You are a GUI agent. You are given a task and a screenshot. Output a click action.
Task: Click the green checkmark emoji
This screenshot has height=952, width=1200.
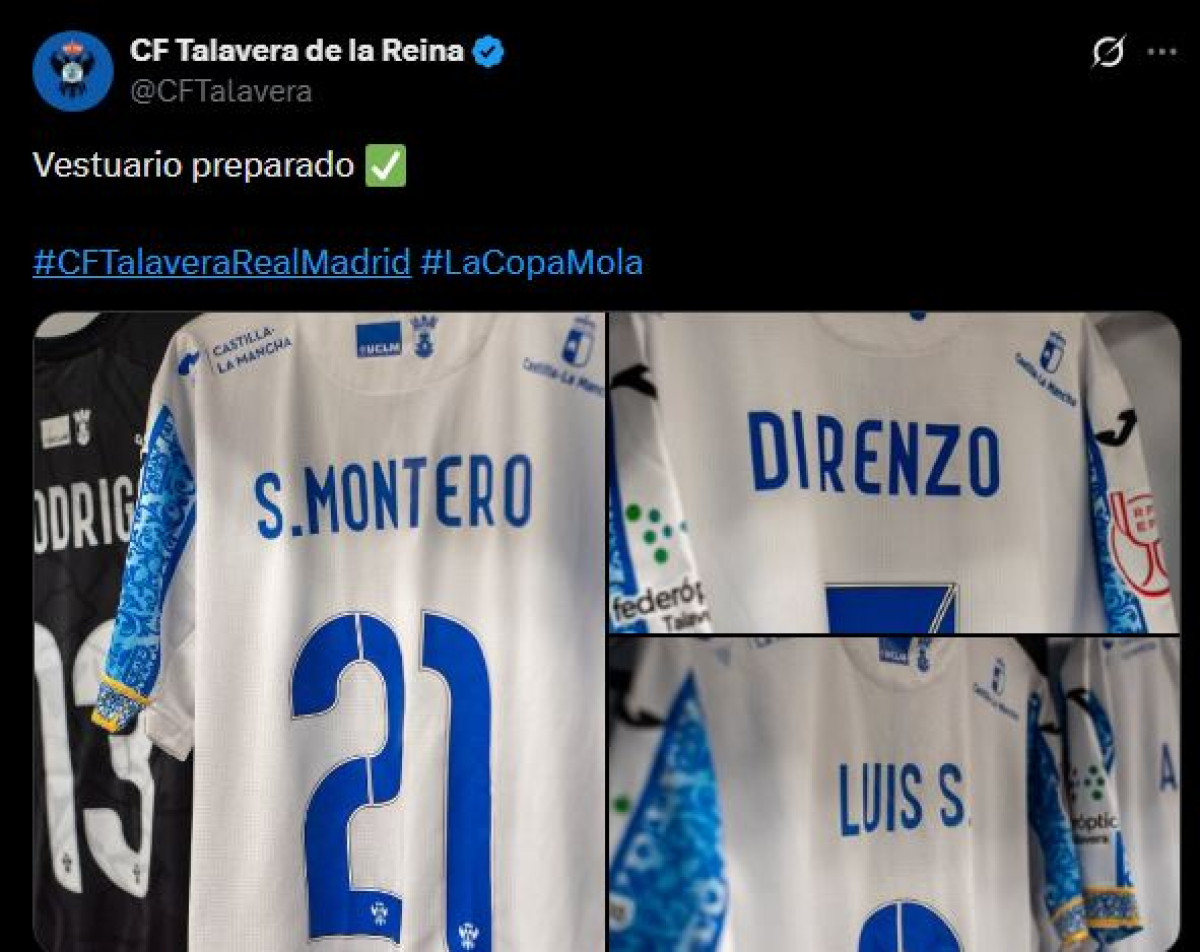386,166
